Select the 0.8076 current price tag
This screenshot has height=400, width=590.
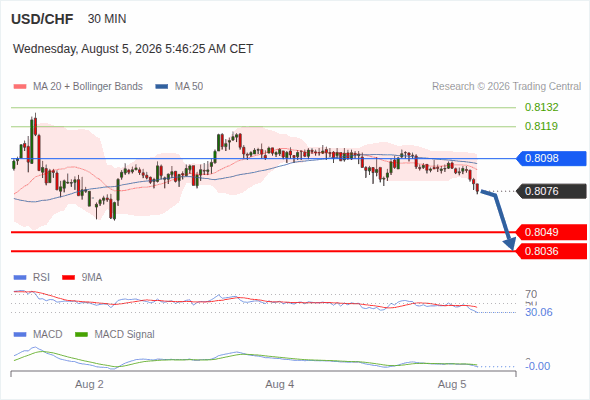click(x=550, y=191)
